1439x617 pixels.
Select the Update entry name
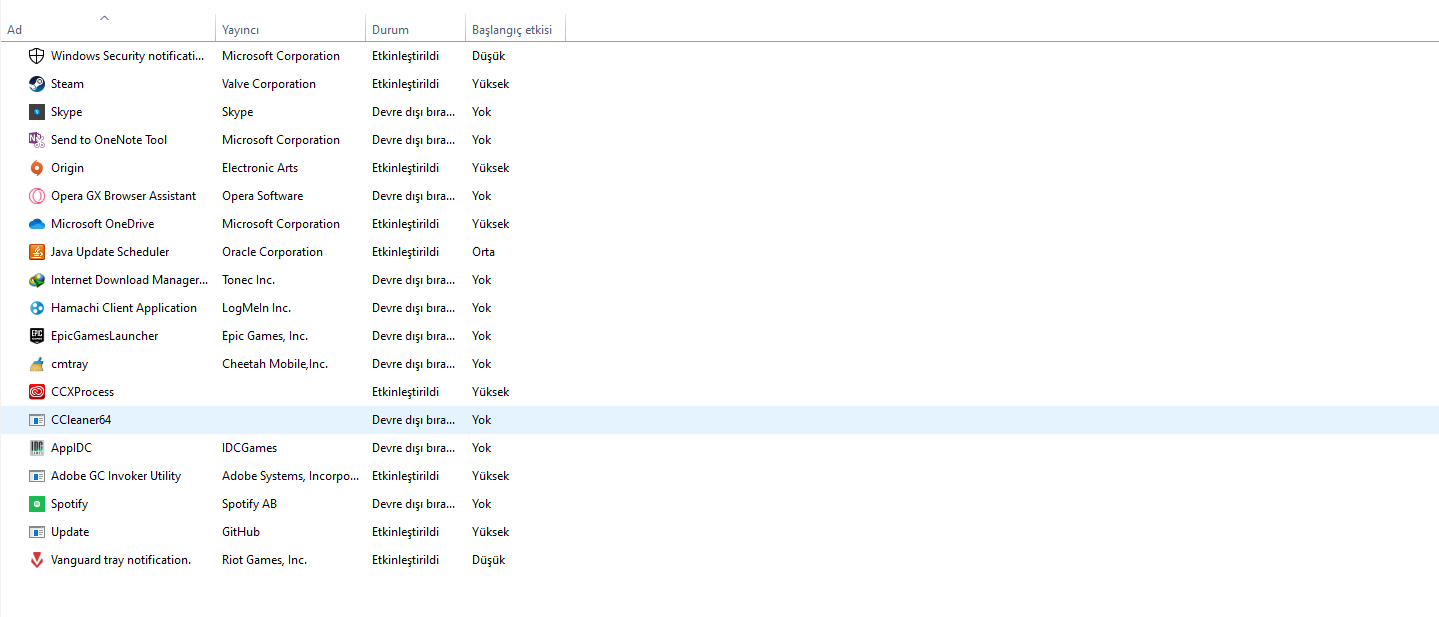(x=70, y=532)
